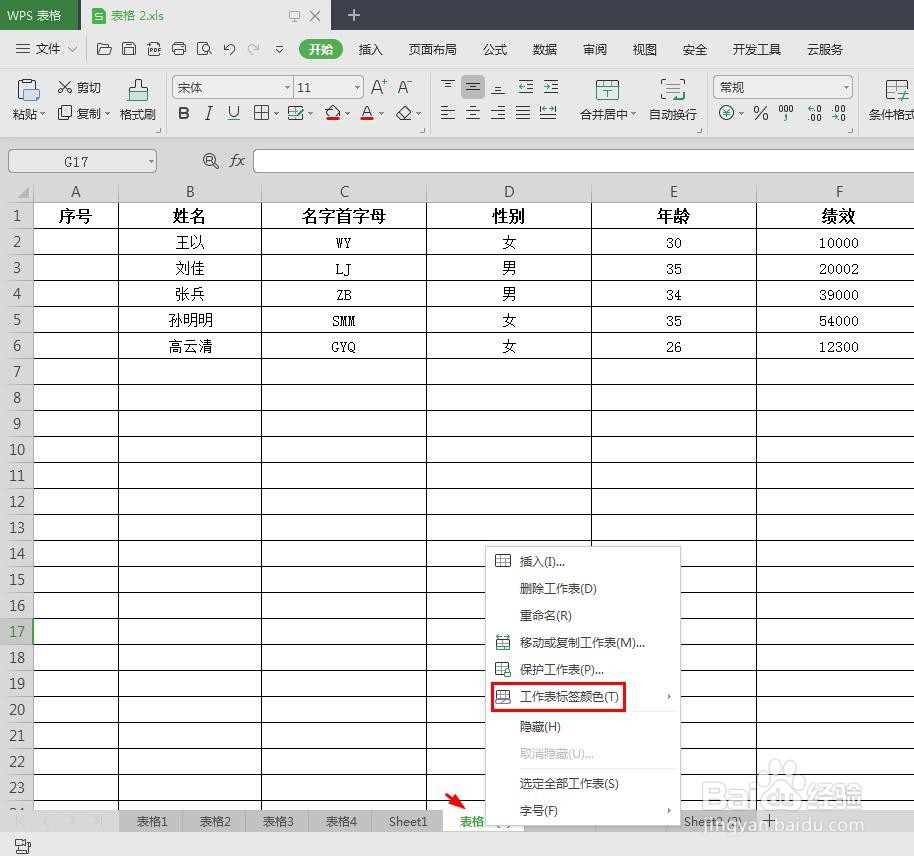Increase indent of cell content
Screen dimensions: 914x856
pos(551,87)
